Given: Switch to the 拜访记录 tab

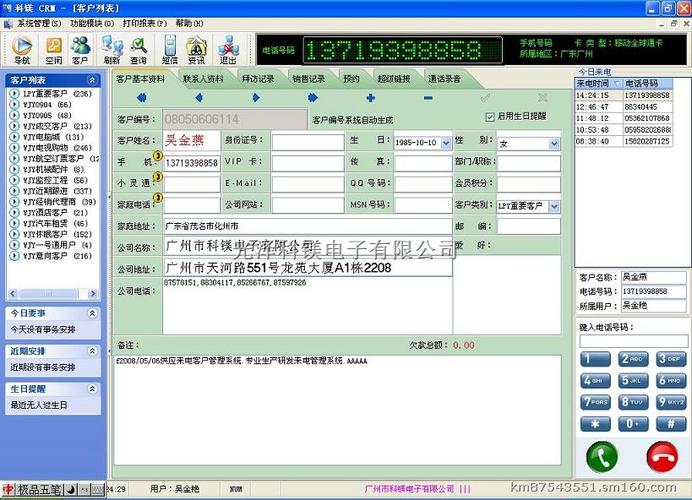Looking at the screenshot, I should [x=258, y=79].
